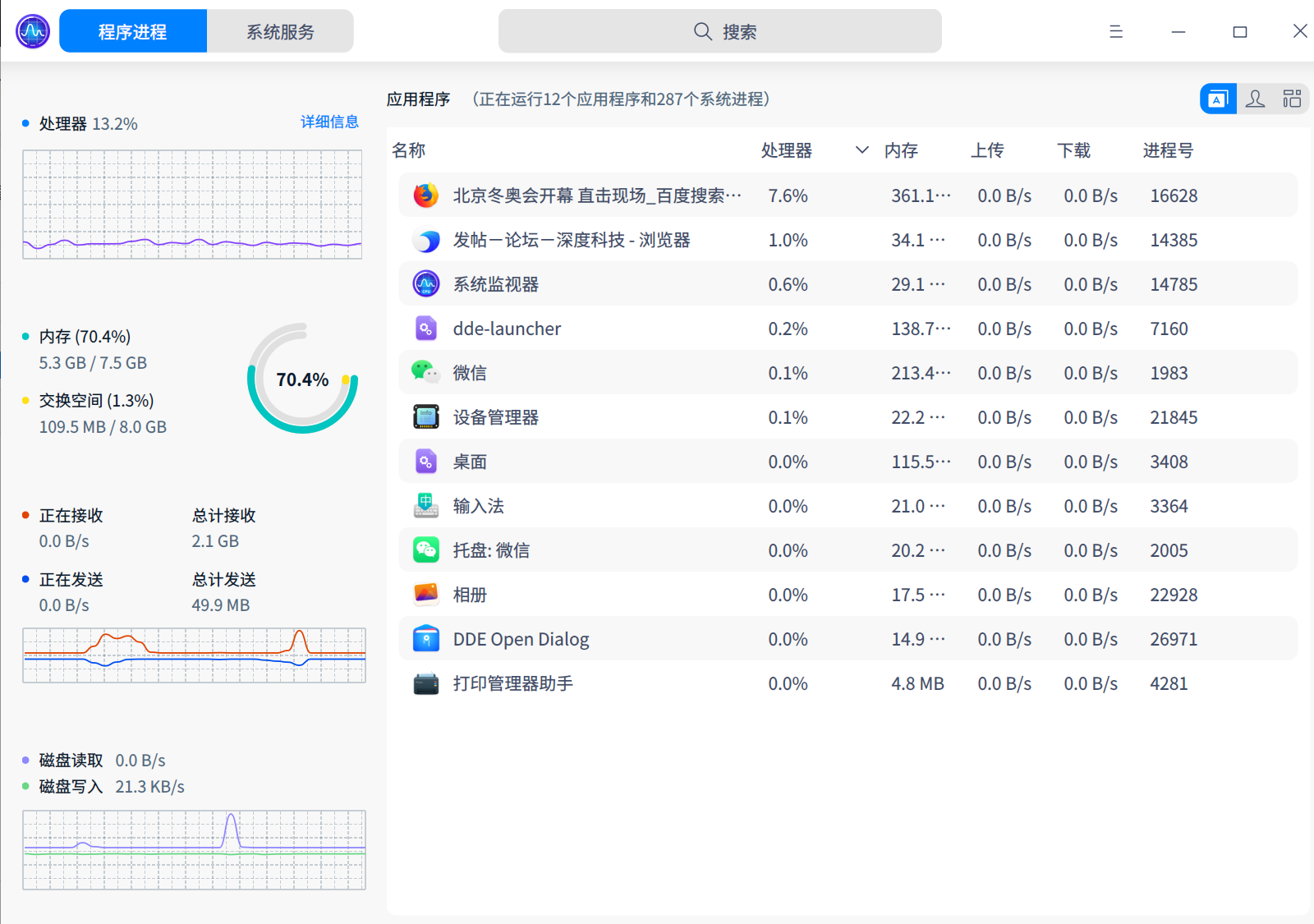Click the printer icon next to 打印管理器助手
Image resolution: width=1314 pixels, height=924 pixels.
tap(426, 683)
